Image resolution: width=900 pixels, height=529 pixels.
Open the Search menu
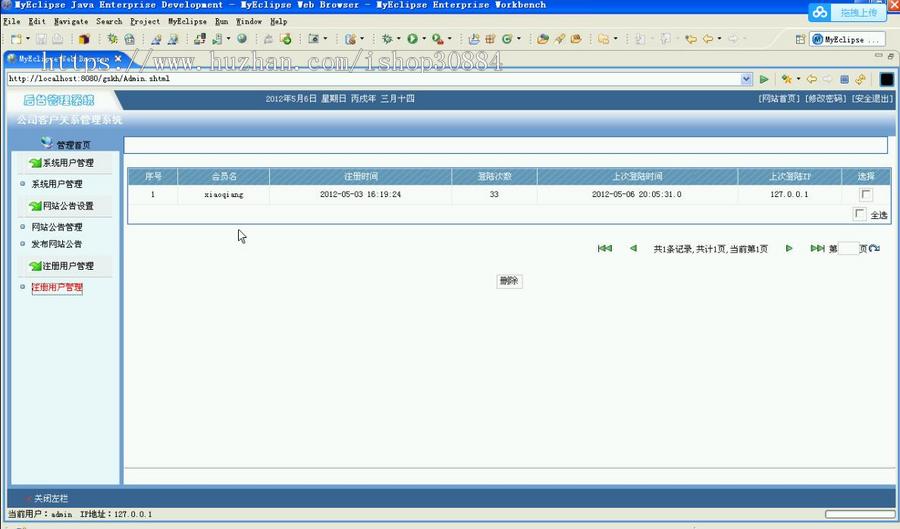coord(109,21)
